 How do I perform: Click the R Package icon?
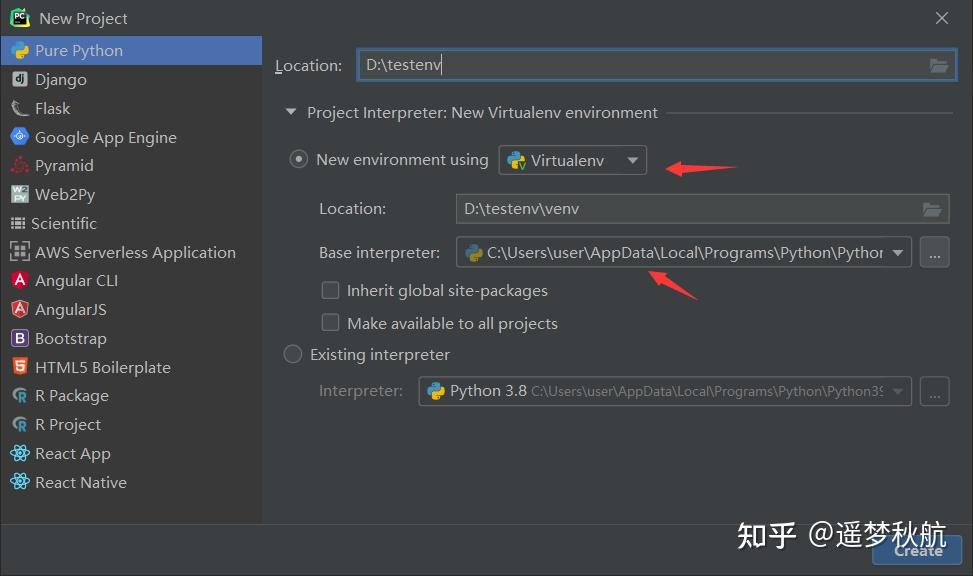pyautogui.click(x=20, y=395)
